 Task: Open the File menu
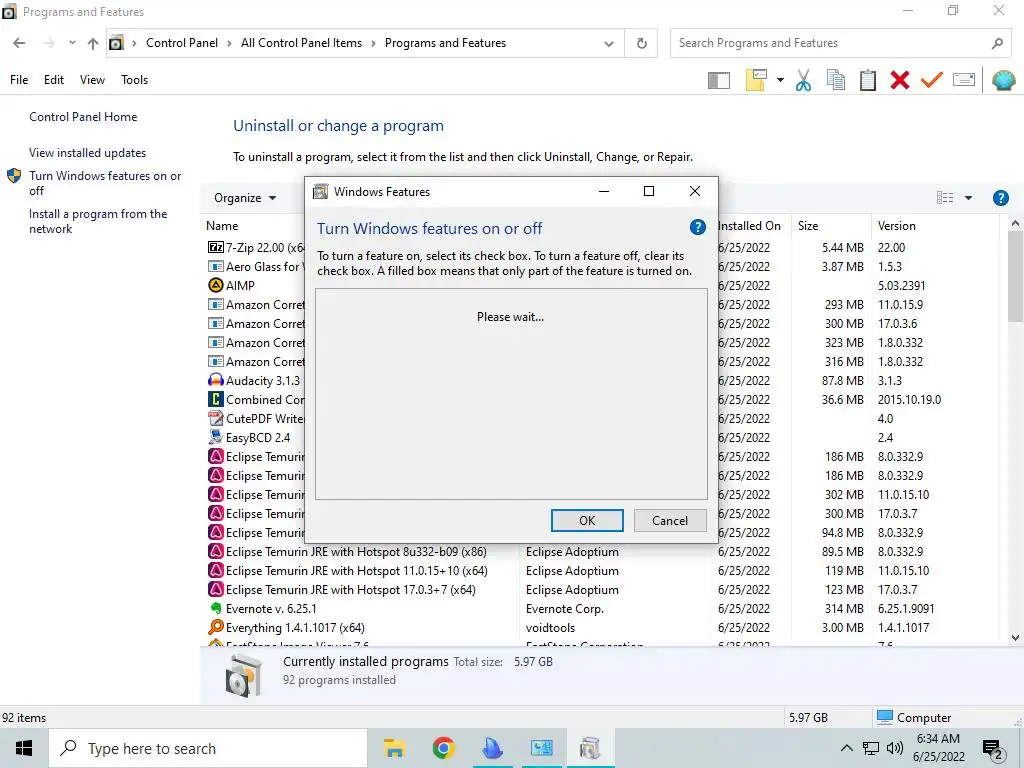(19, 80)
